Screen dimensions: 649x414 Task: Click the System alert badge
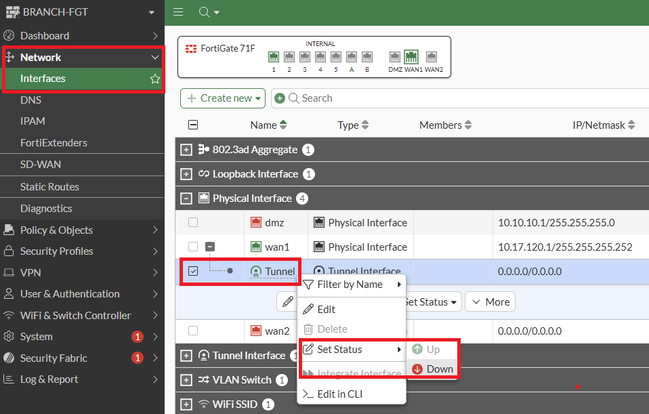pyautogui.click(x=137, y=337)
